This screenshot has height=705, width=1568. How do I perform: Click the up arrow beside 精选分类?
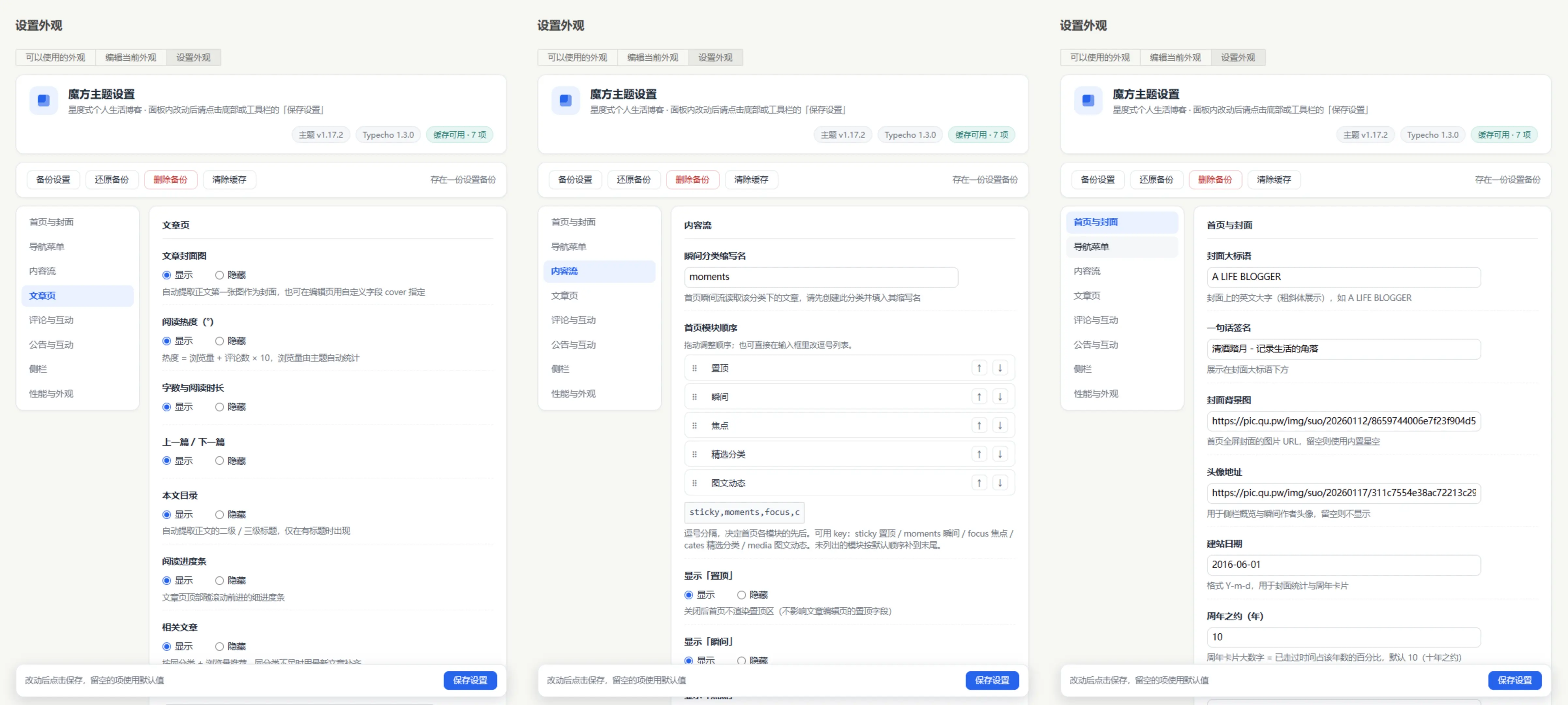tap(979, 454)
